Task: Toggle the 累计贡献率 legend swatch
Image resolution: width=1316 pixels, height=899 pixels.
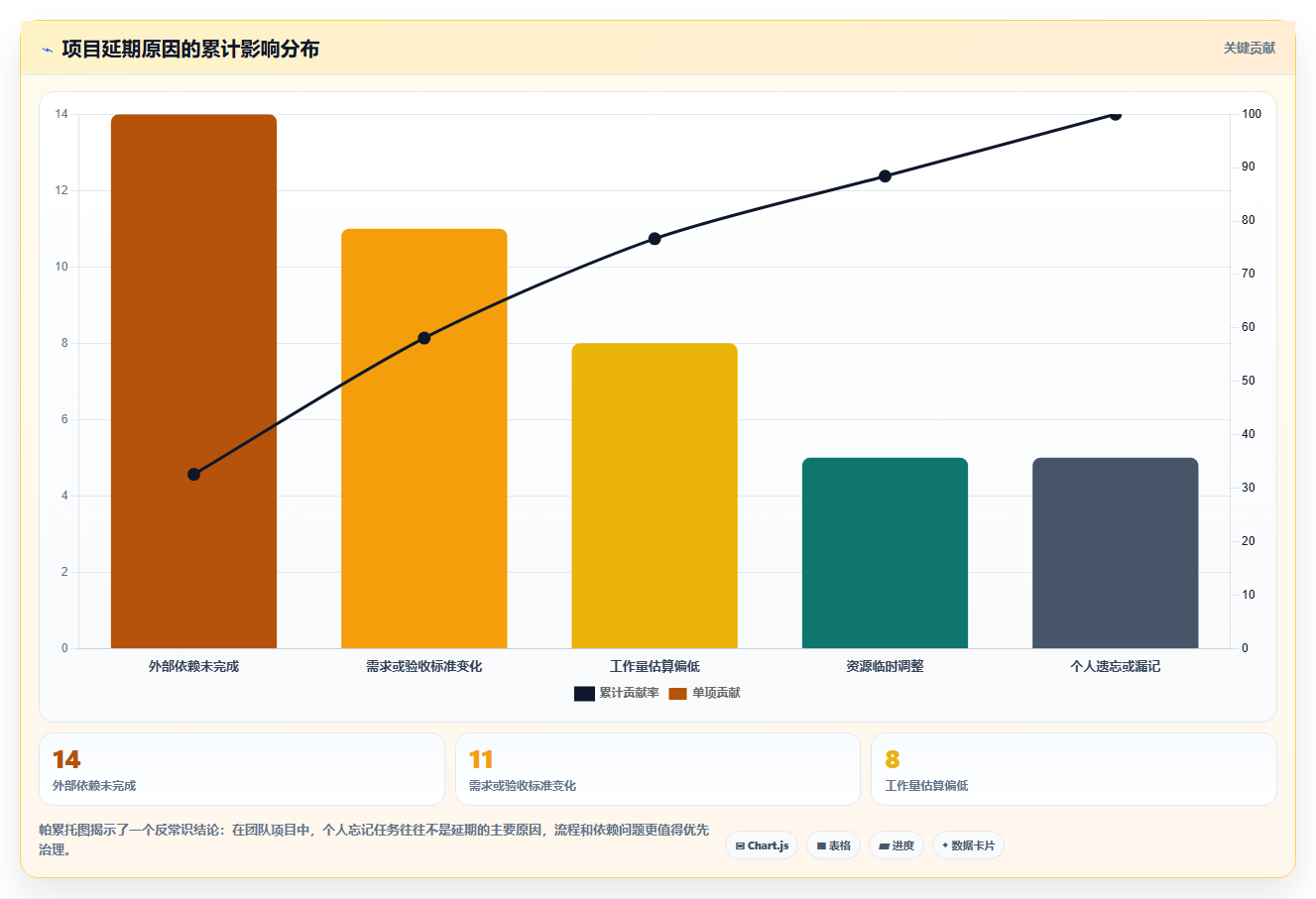Action: coord(584,693)
